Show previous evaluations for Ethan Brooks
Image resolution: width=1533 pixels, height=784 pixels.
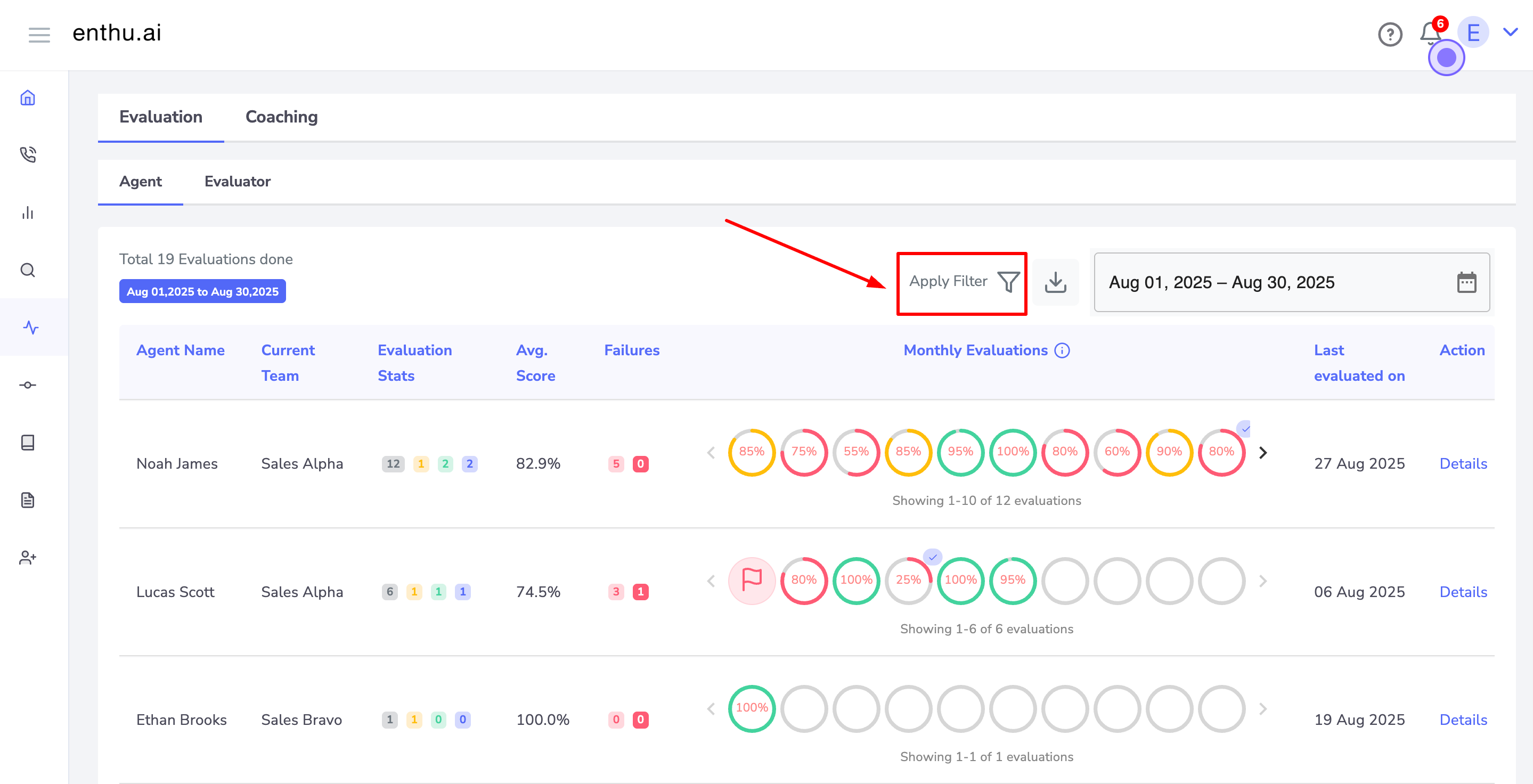pos(711,708)
